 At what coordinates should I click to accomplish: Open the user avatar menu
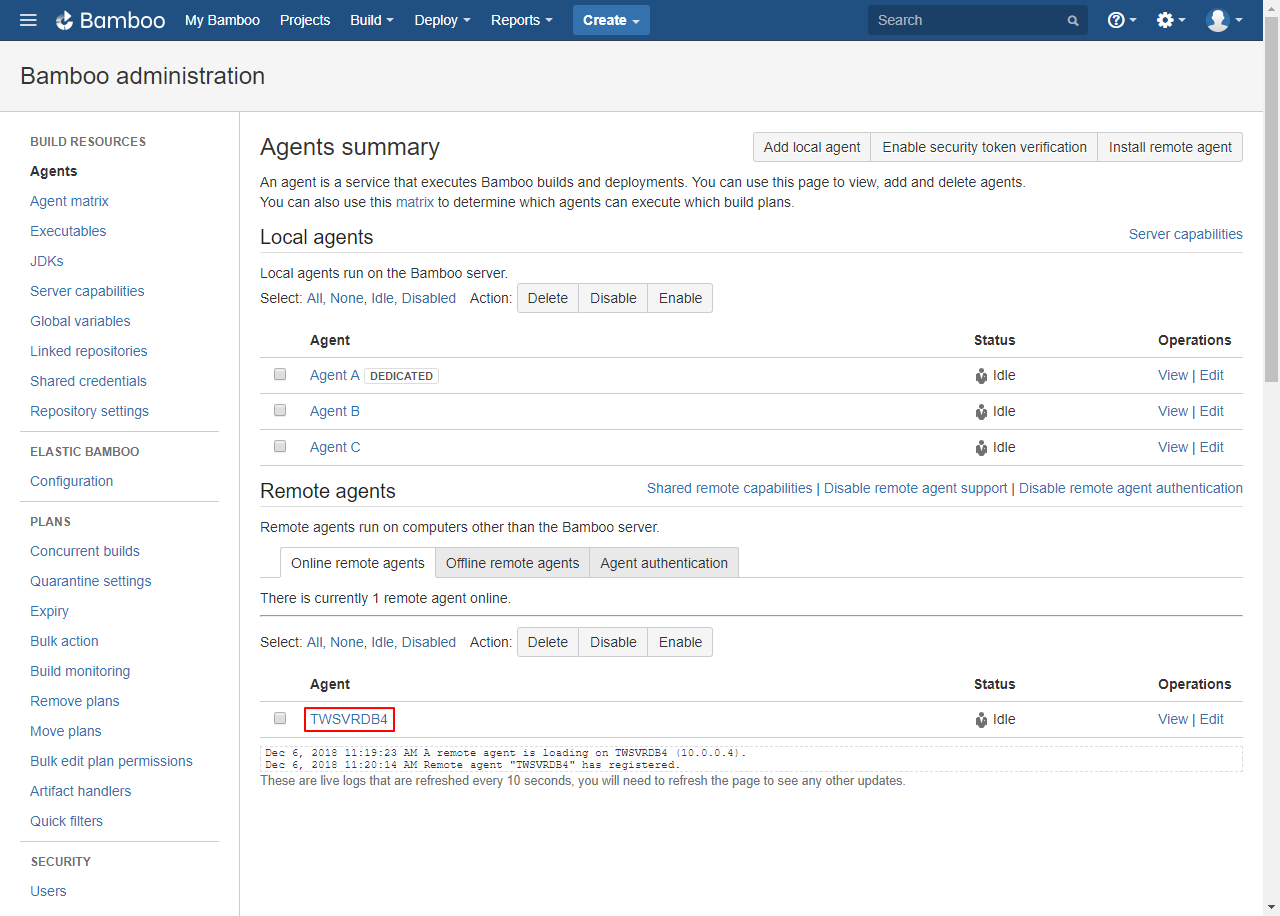point(1224,20)
